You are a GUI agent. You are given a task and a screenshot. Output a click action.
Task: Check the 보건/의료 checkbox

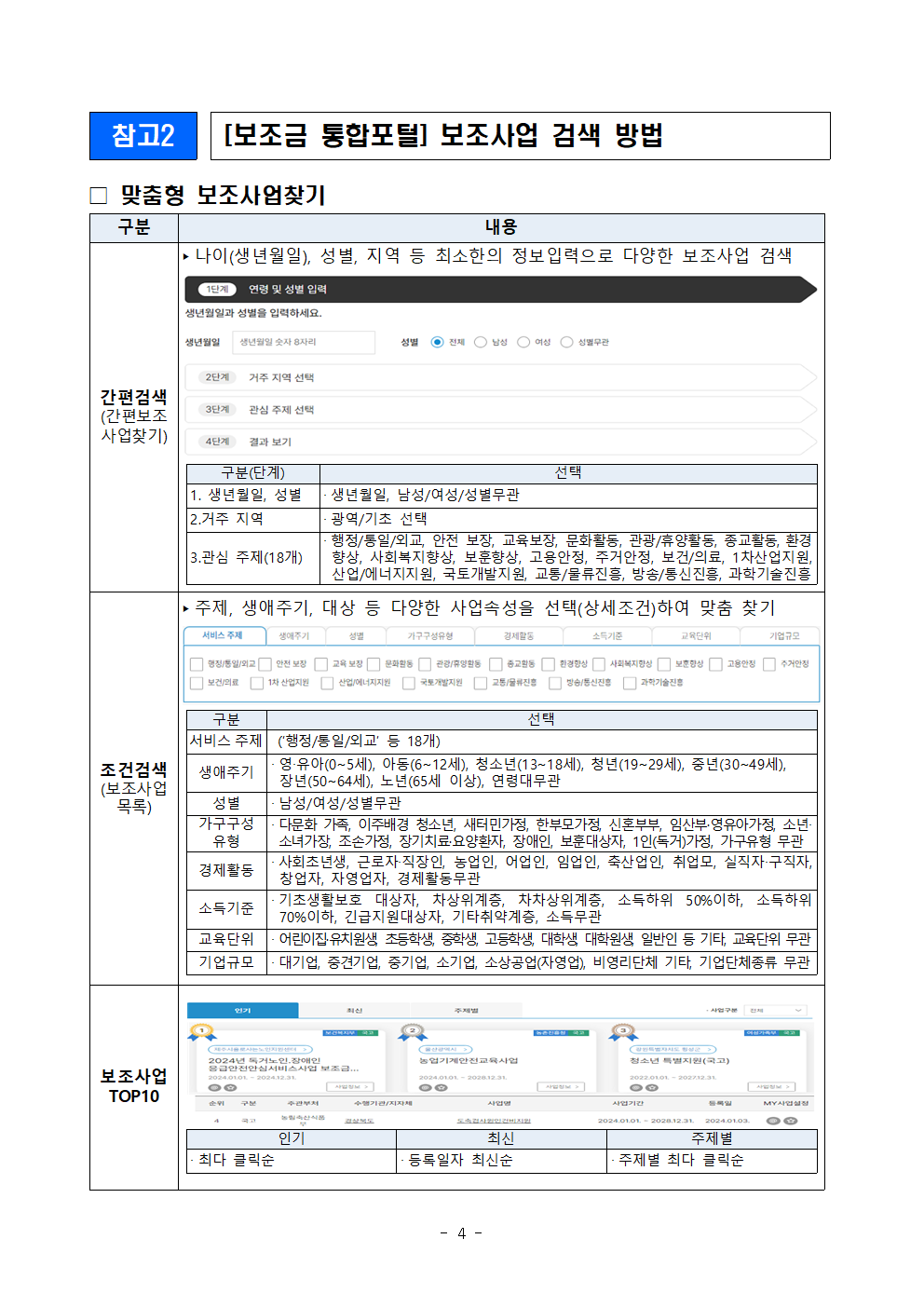click(x=197, y=683)
